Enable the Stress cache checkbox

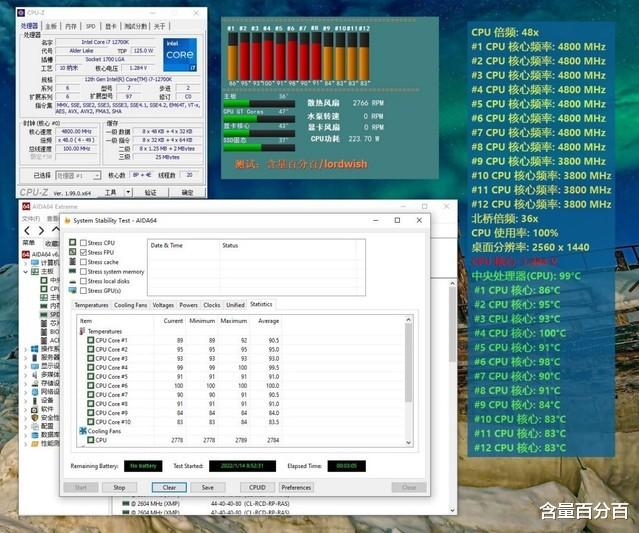[83, 262]
